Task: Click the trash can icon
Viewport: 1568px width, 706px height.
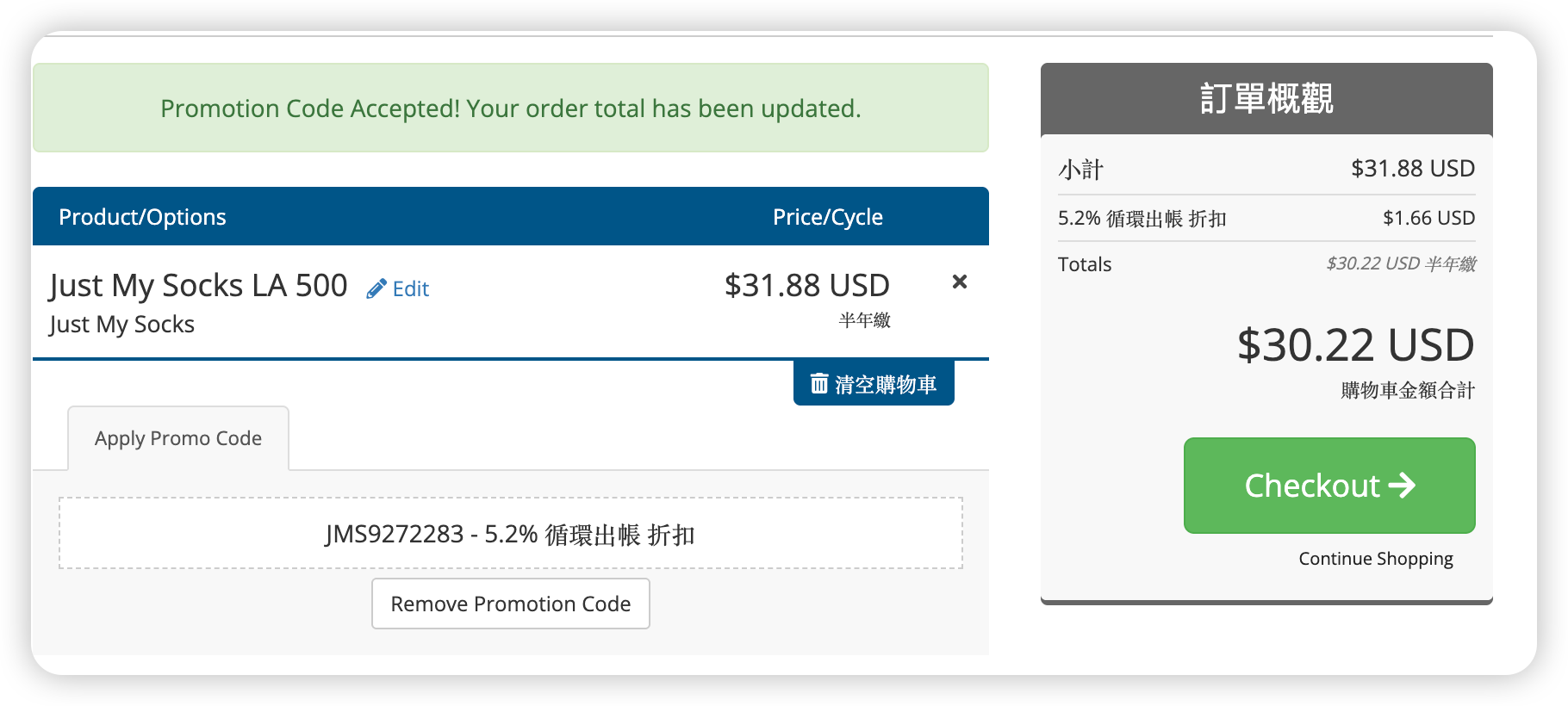Action: [x=819, y=383]
